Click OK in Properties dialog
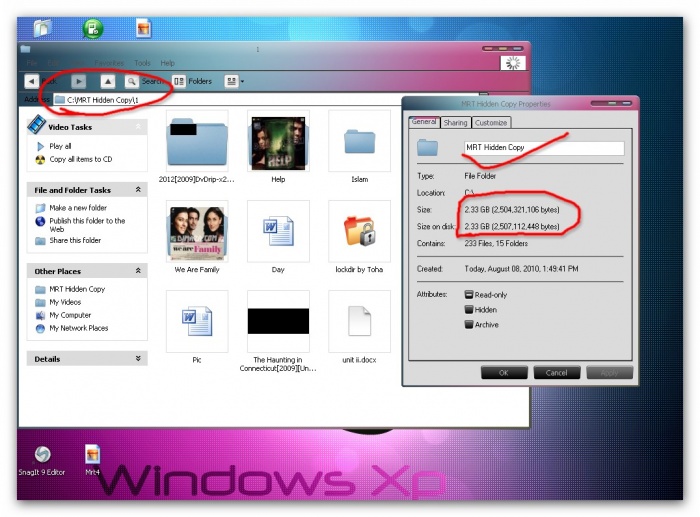The width and height of the screenshot is (700, 517). [504, 372]
